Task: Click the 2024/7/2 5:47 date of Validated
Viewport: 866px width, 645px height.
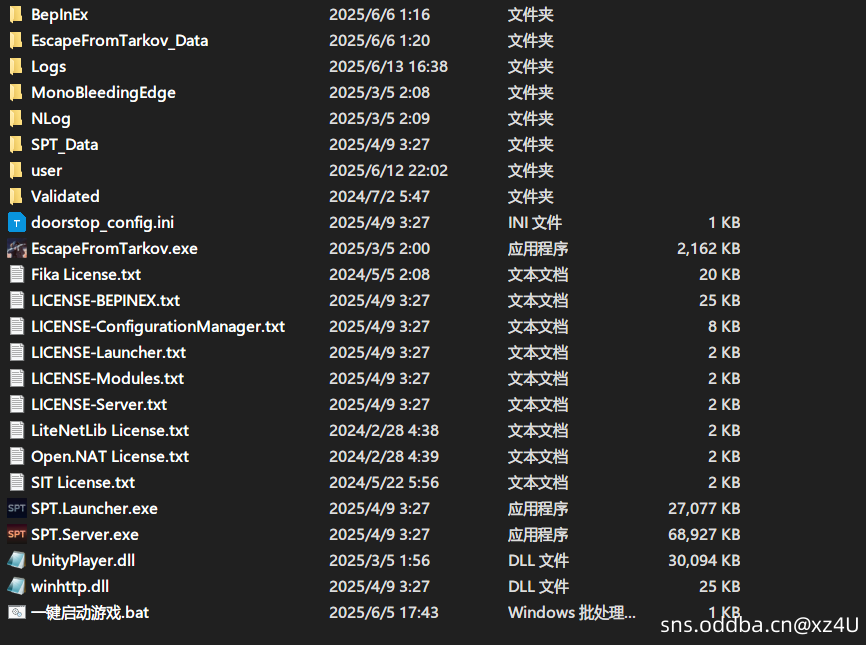Action: click(x=379, y=196)
